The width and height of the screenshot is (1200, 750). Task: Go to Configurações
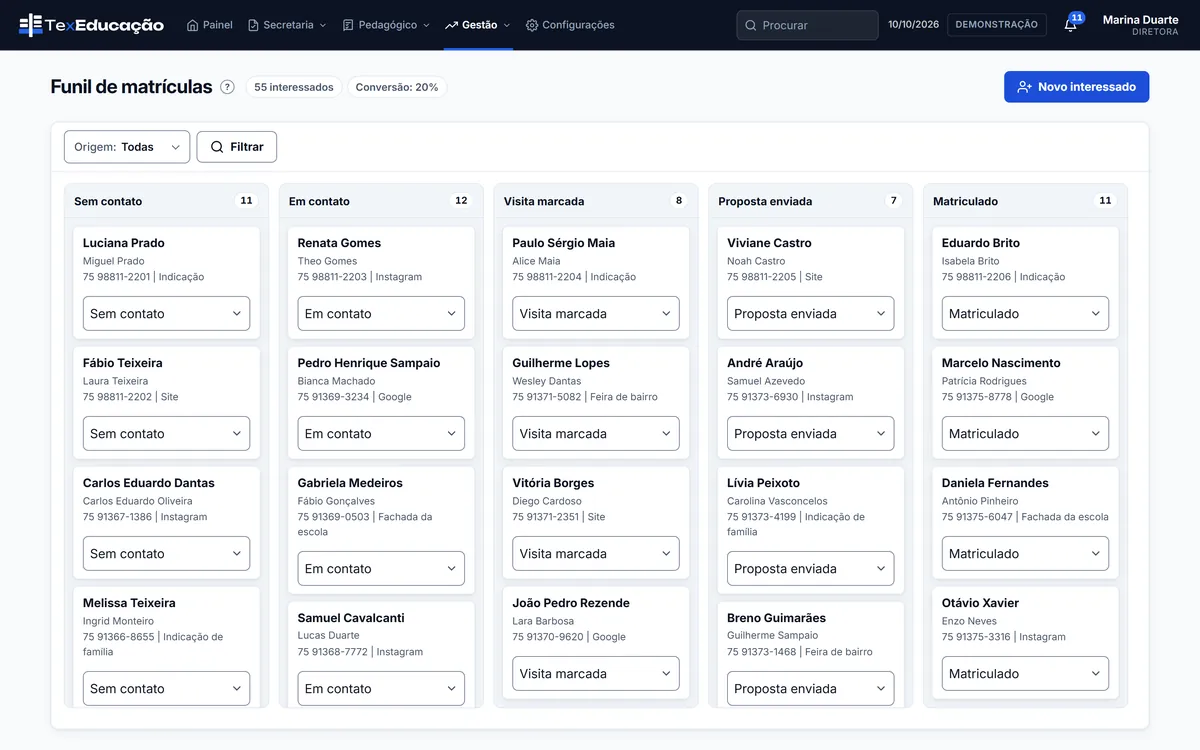(570, 25)
